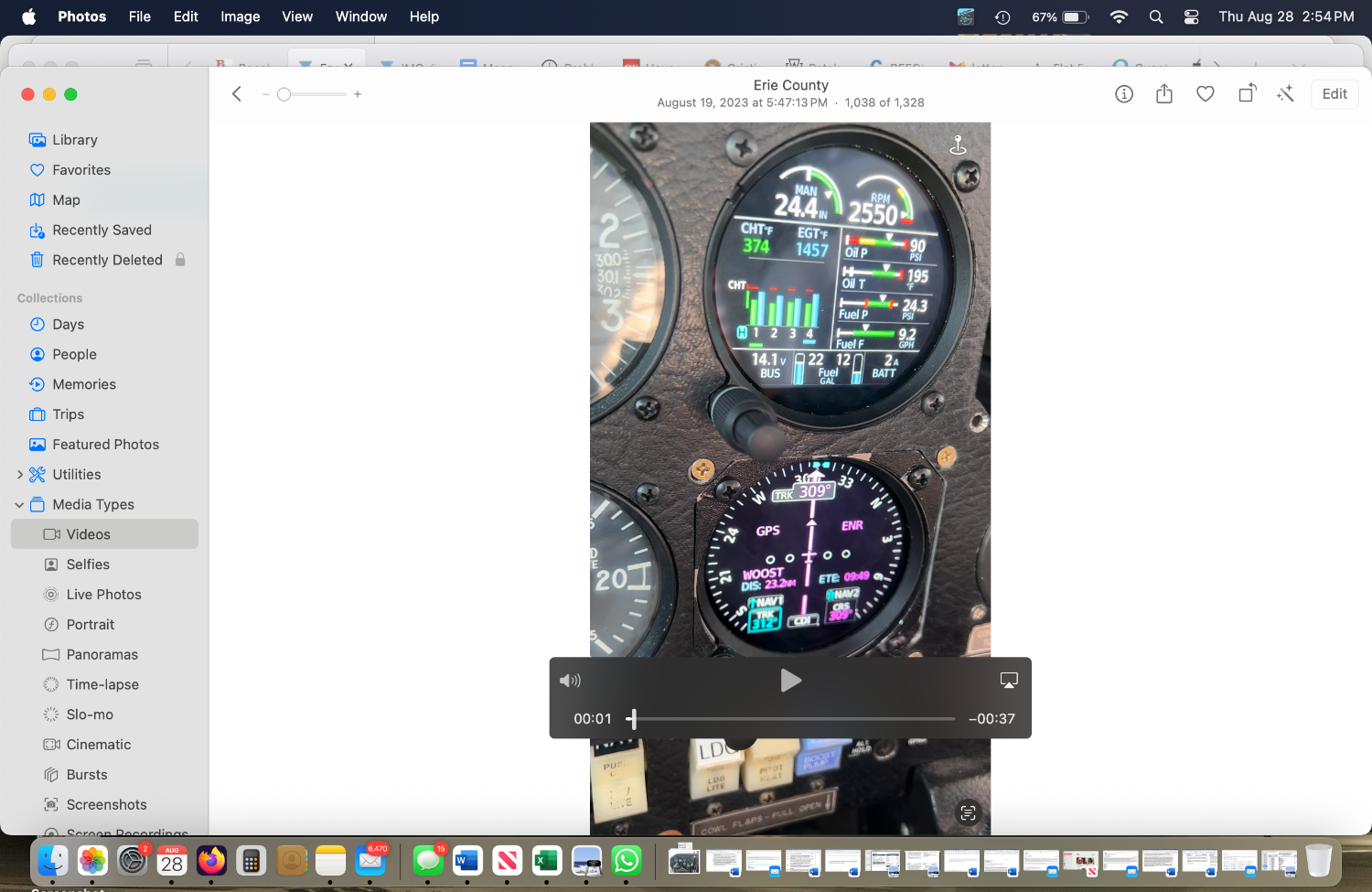Open the Image menu

[240, 16]
